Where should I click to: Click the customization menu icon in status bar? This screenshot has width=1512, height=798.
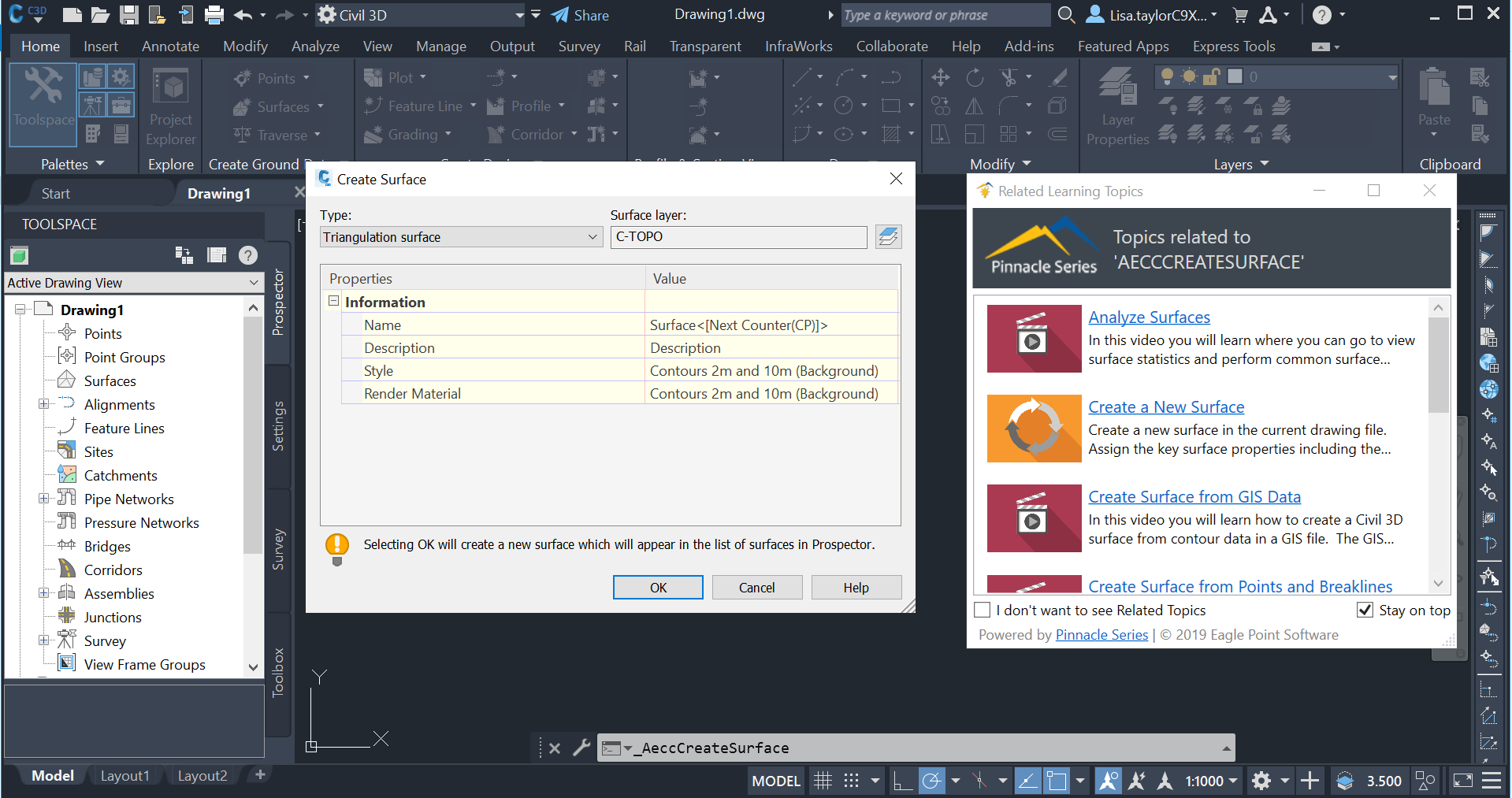pyautogui.click(x=1492, y=781)
